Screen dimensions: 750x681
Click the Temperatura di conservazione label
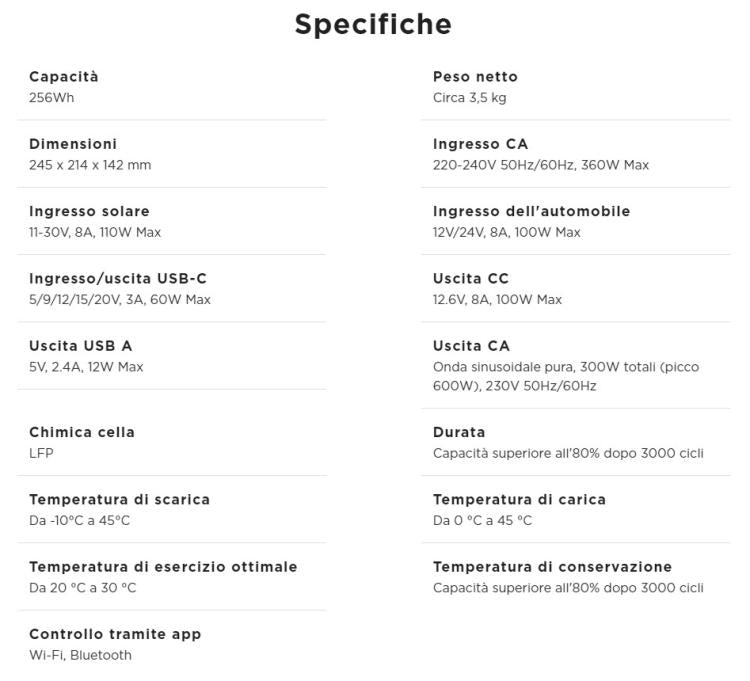click(x=552, y=567)
